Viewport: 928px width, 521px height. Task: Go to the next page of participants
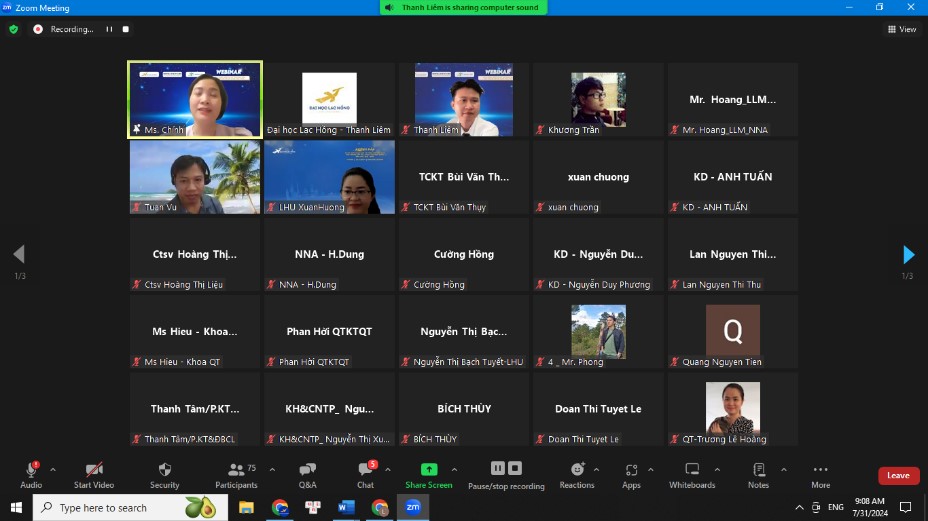(908, 254)
